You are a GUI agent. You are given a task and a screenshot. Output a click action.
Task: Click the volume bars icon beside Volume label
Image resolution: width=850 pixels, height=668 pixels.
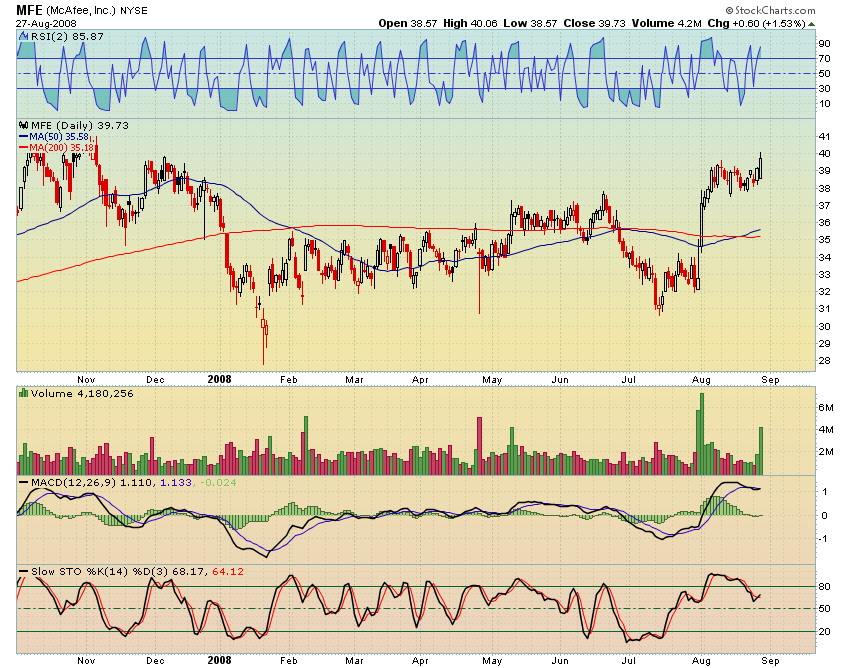23,393
